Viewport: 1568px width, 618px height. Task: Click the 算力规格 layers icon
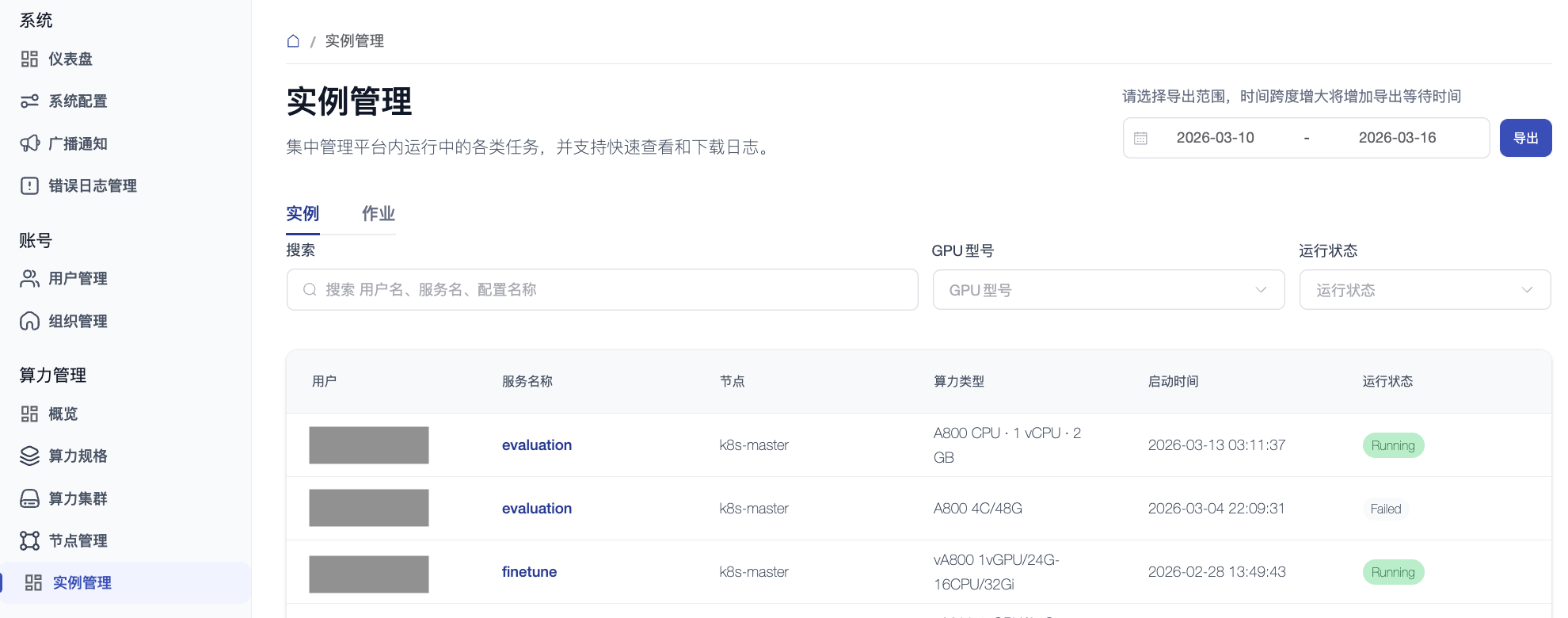pyautogui.click(x=29, y=456)
